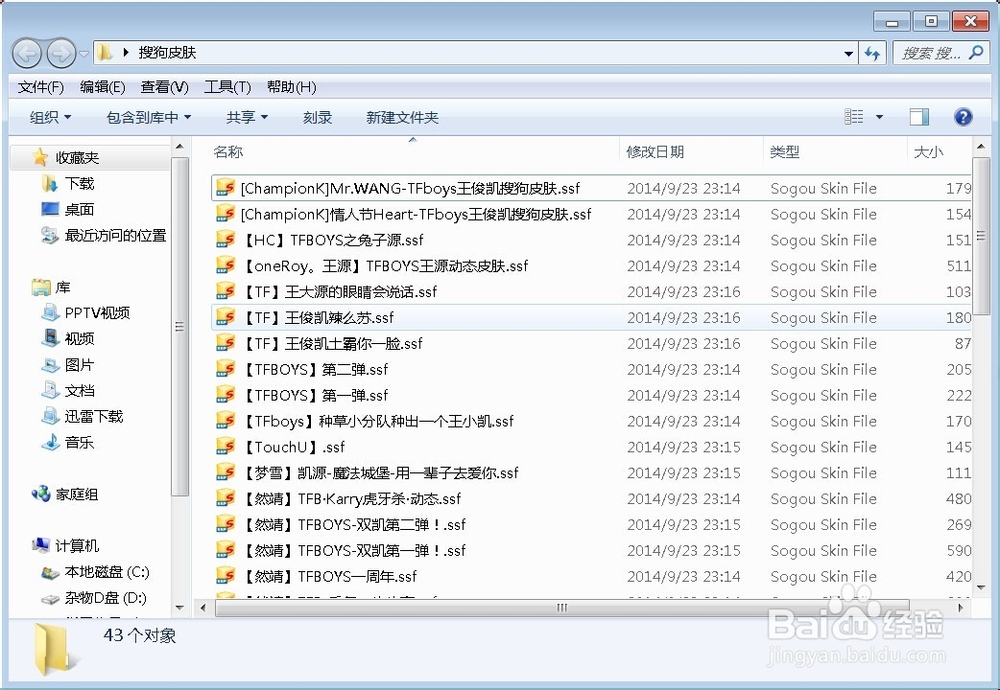Image resolution: width=1000 pixels, height=690 pixels.
Task: Click icon of 【TF】王俊凯土霸你一脸.ssf
Action: 225,343
